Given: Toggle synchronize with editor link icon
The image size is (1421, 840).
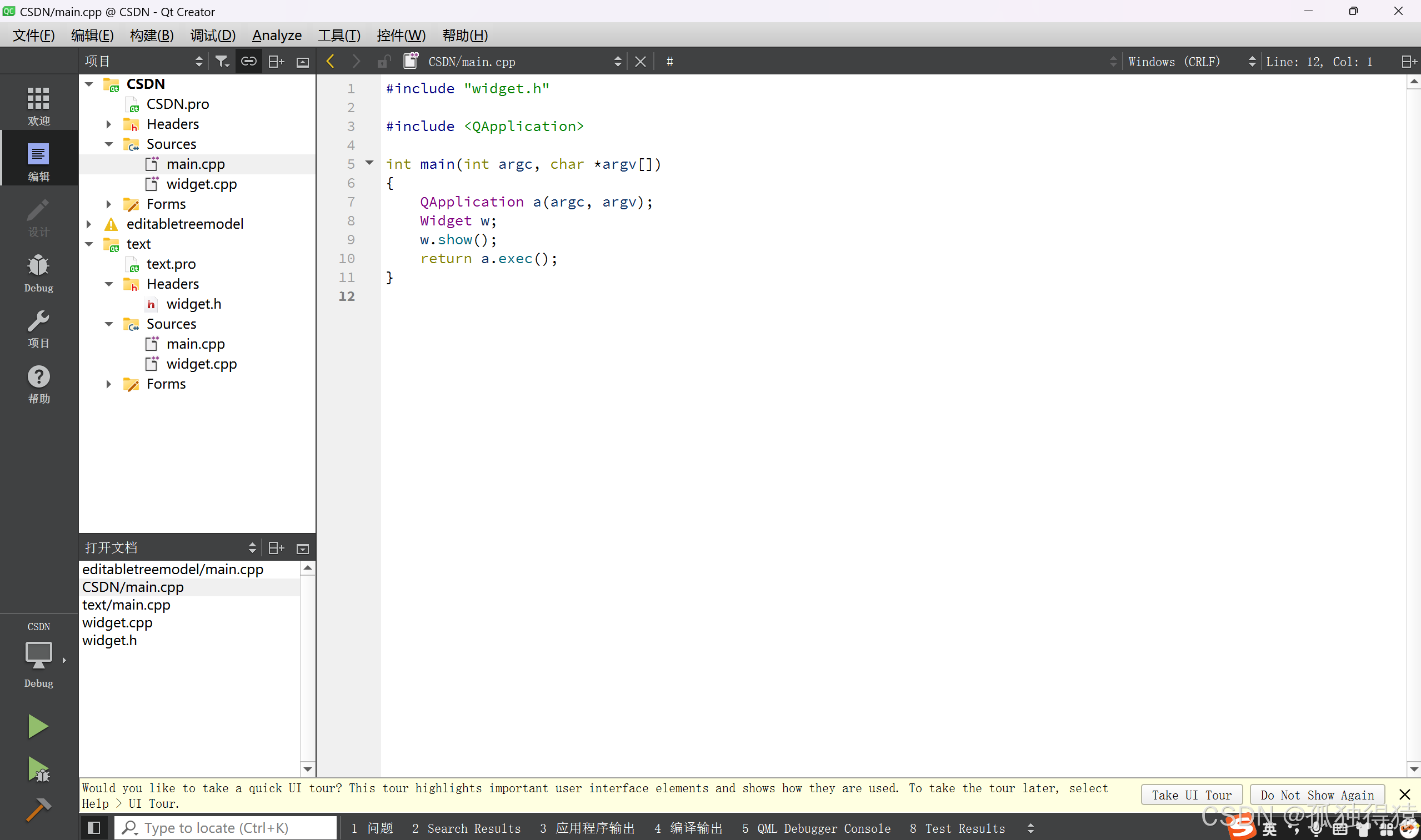Looking at the screenshot, I should point(249,61).
